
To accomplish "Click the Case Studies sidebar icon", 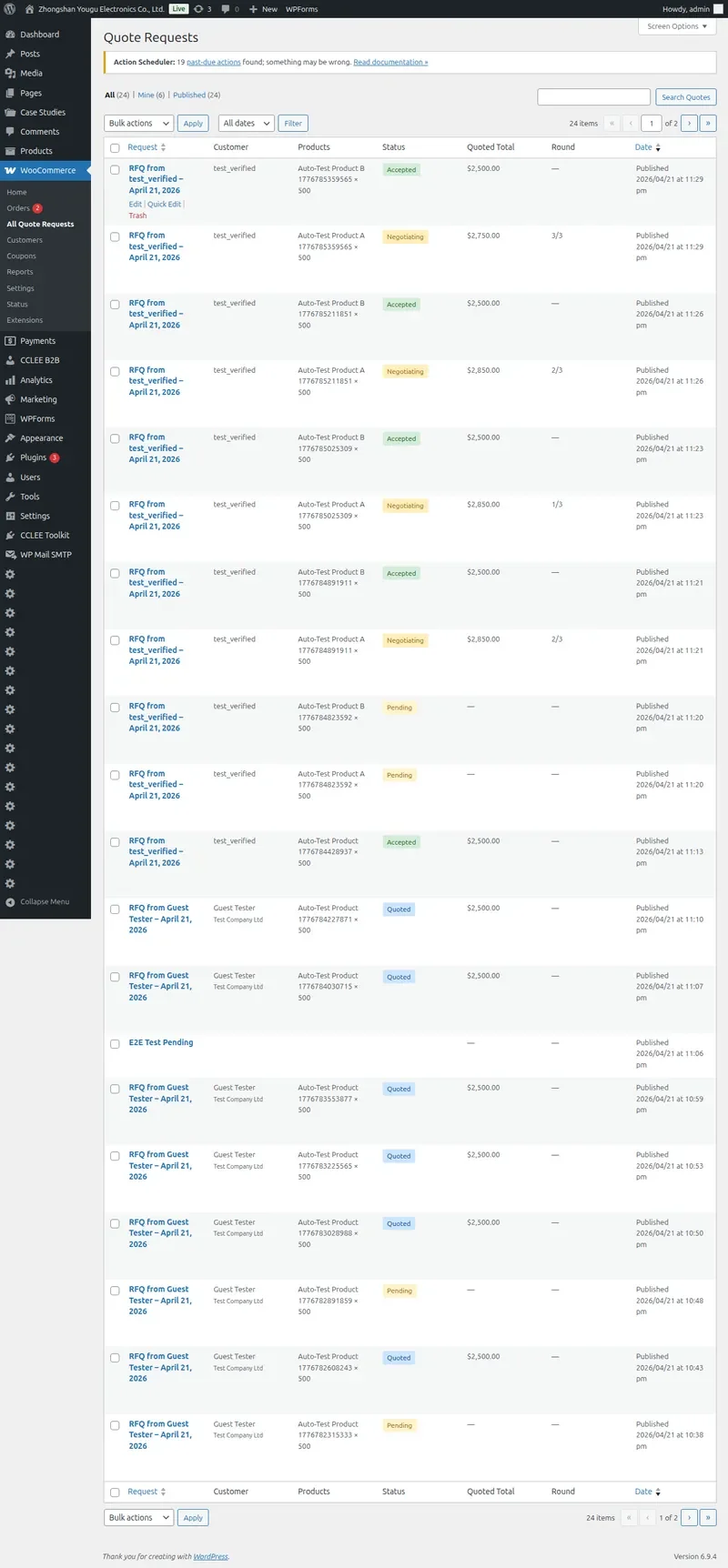I will (10, 112).
